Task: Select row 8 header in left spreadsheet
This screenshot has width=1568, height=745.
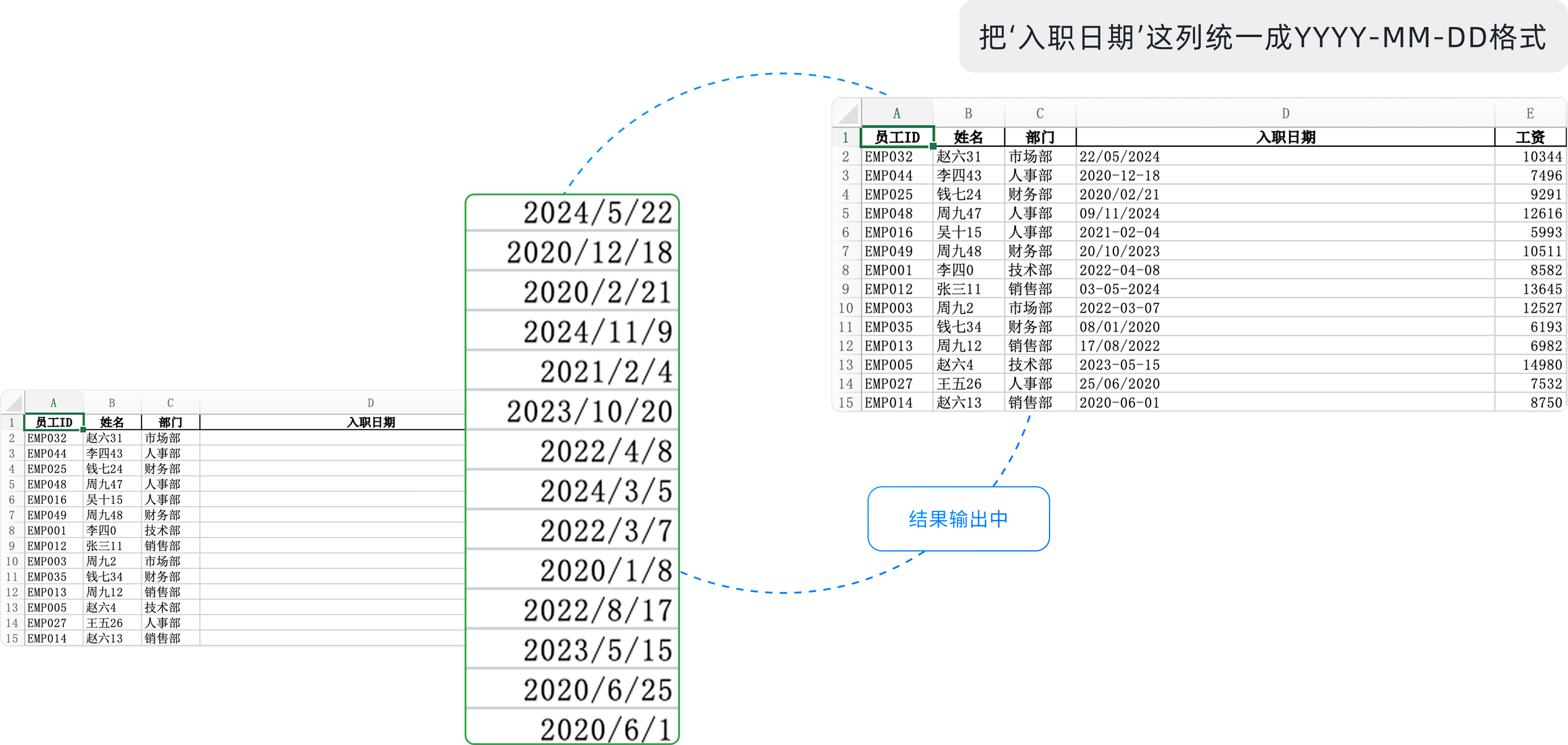Action: [12, 530]
